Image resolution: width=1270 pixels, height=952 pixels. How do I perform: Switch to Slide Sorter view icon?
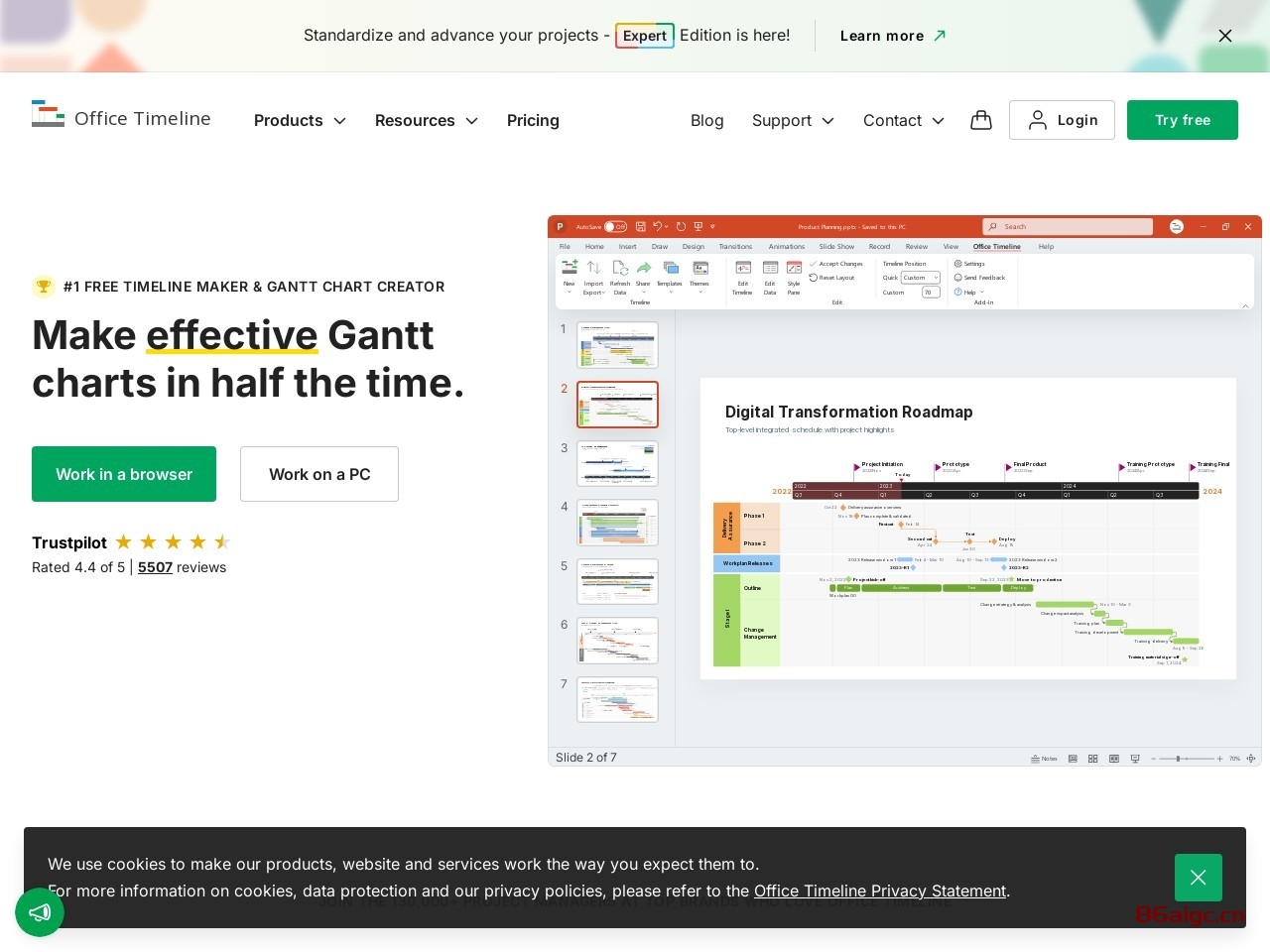tap(1092, 759)
